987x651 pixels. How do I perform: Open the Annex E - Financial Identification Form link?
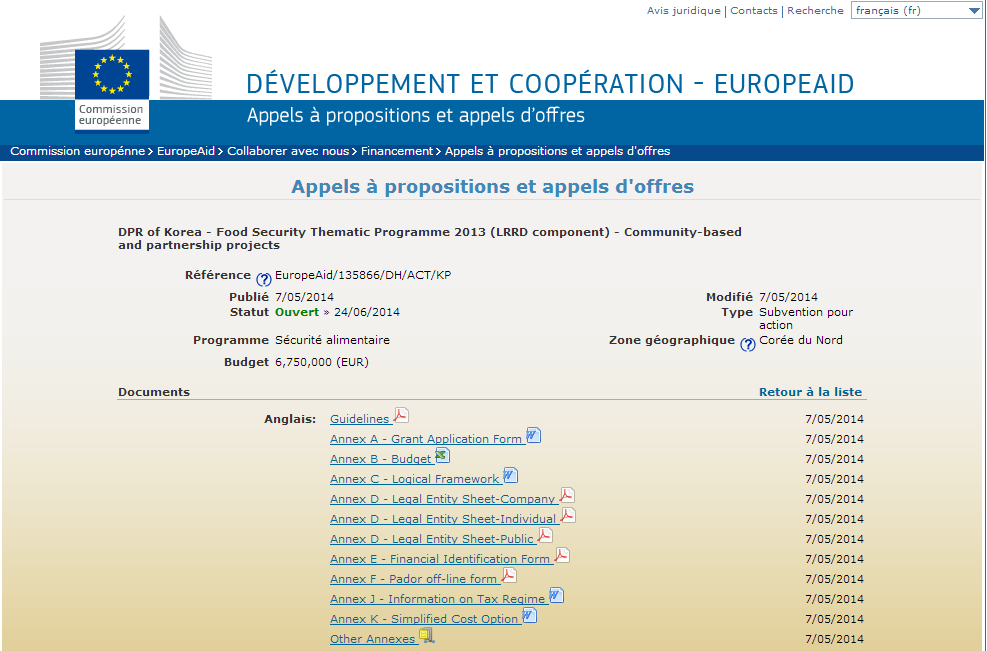point(440,559)
